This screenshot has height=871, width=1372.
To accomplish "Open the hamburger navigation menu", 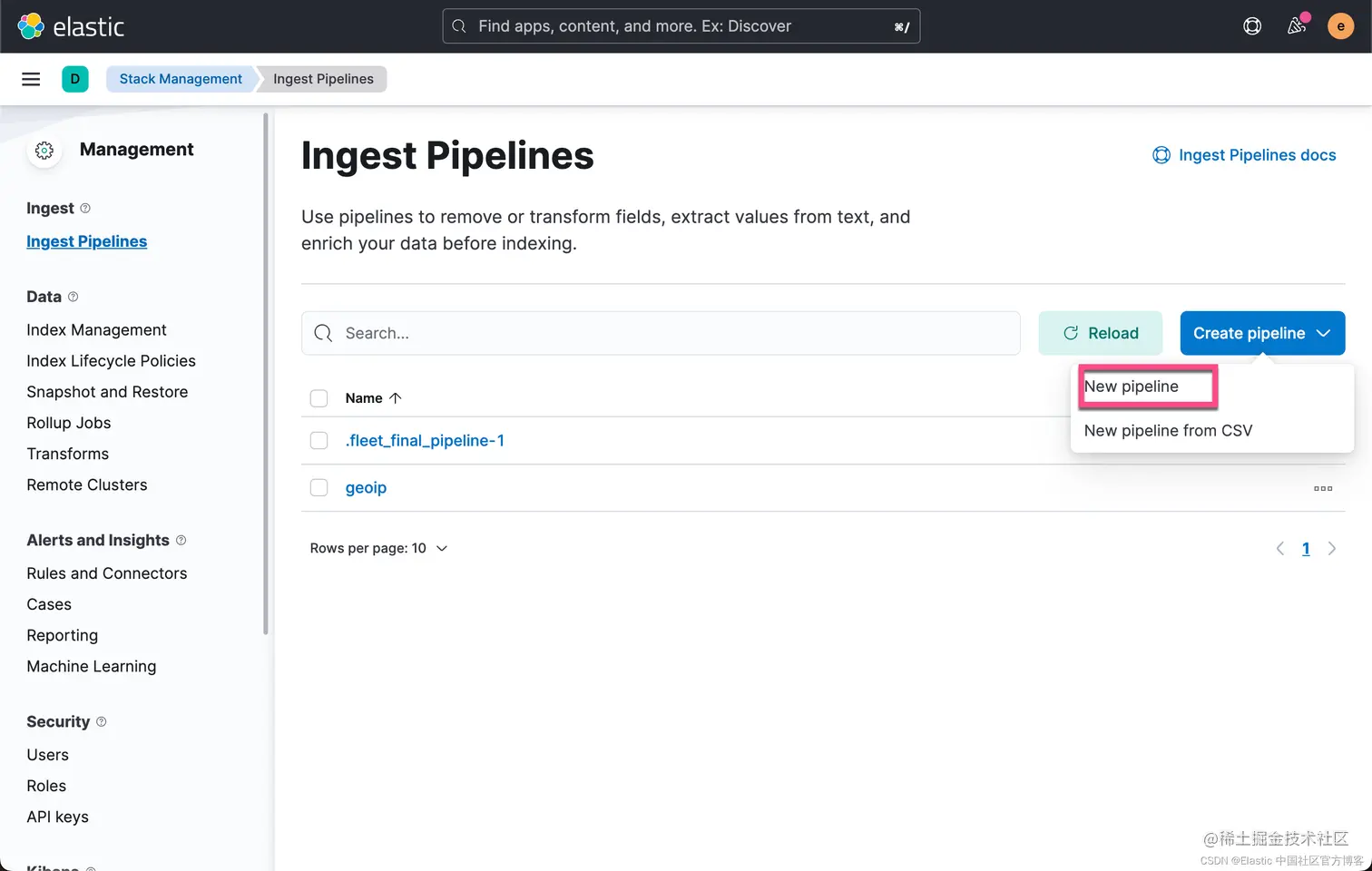I will tap(31, 79).
